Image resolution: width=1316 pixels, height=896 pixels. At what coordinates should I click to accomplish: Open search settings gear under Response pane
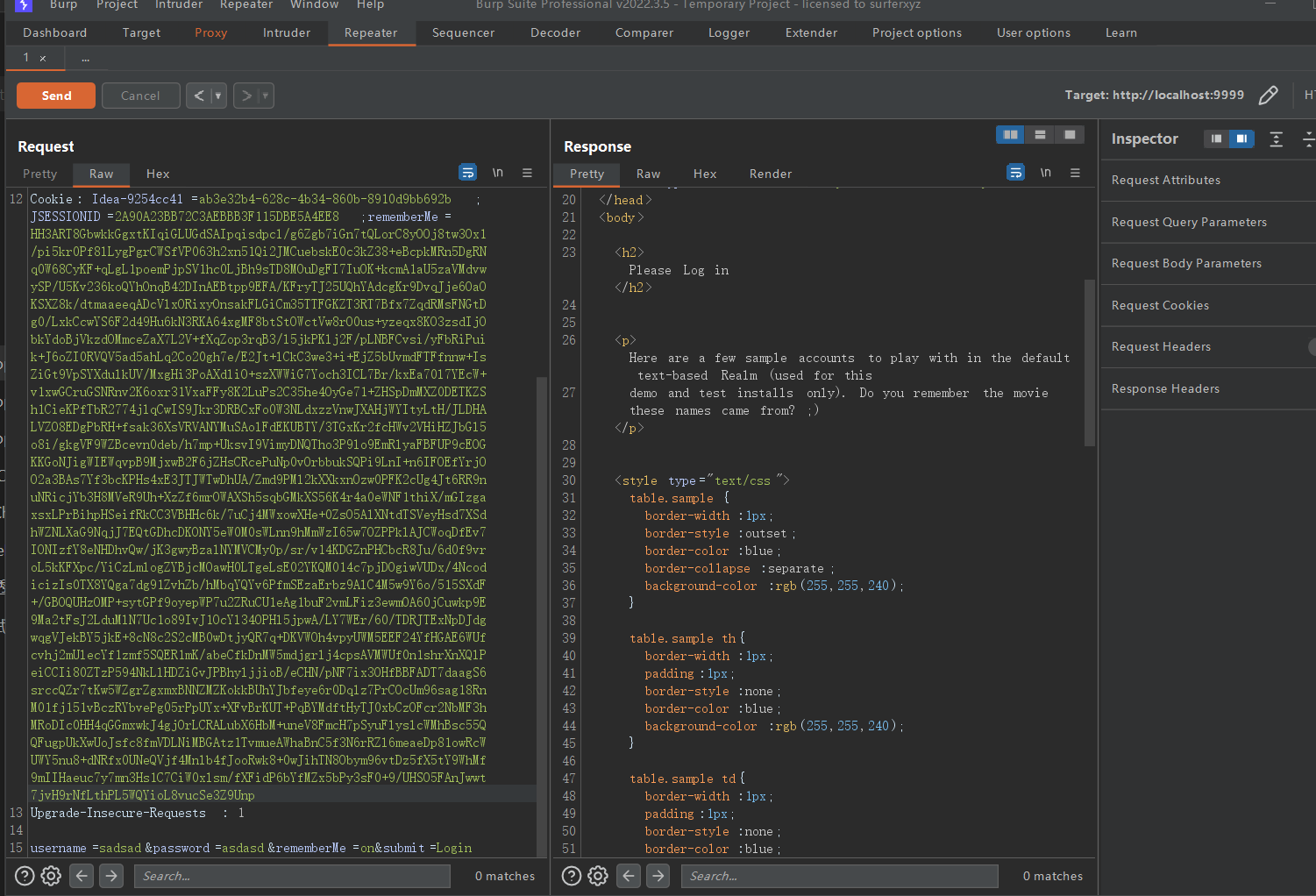598,875
